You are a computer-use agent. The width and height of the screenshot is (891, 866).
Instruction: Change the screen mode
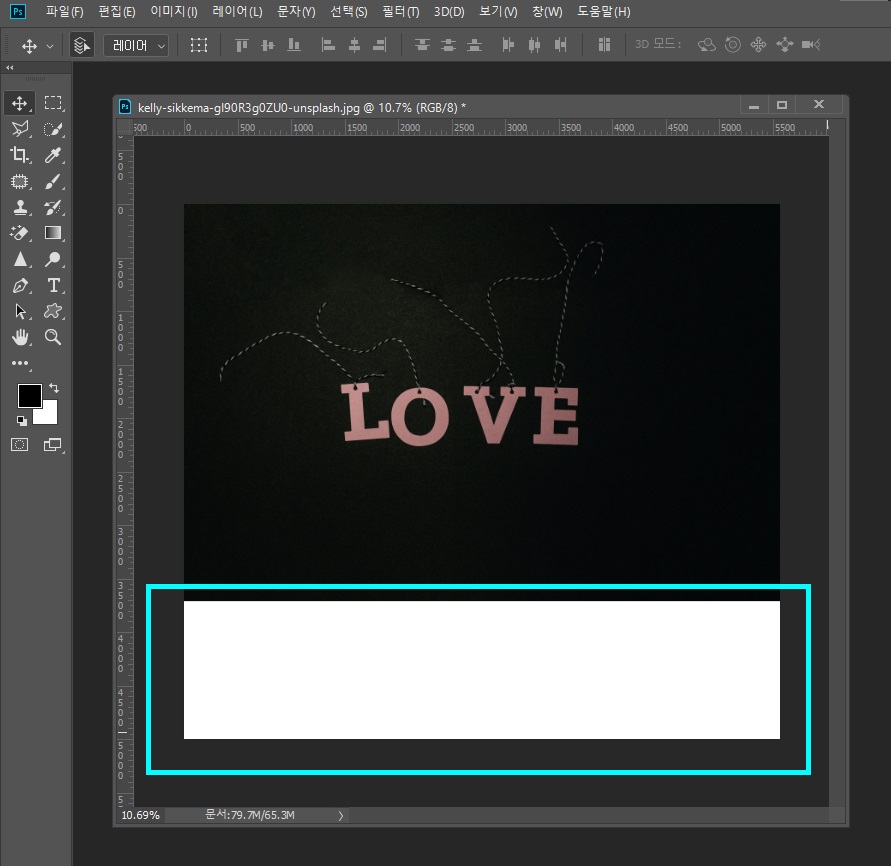click(x=53, y=445)
